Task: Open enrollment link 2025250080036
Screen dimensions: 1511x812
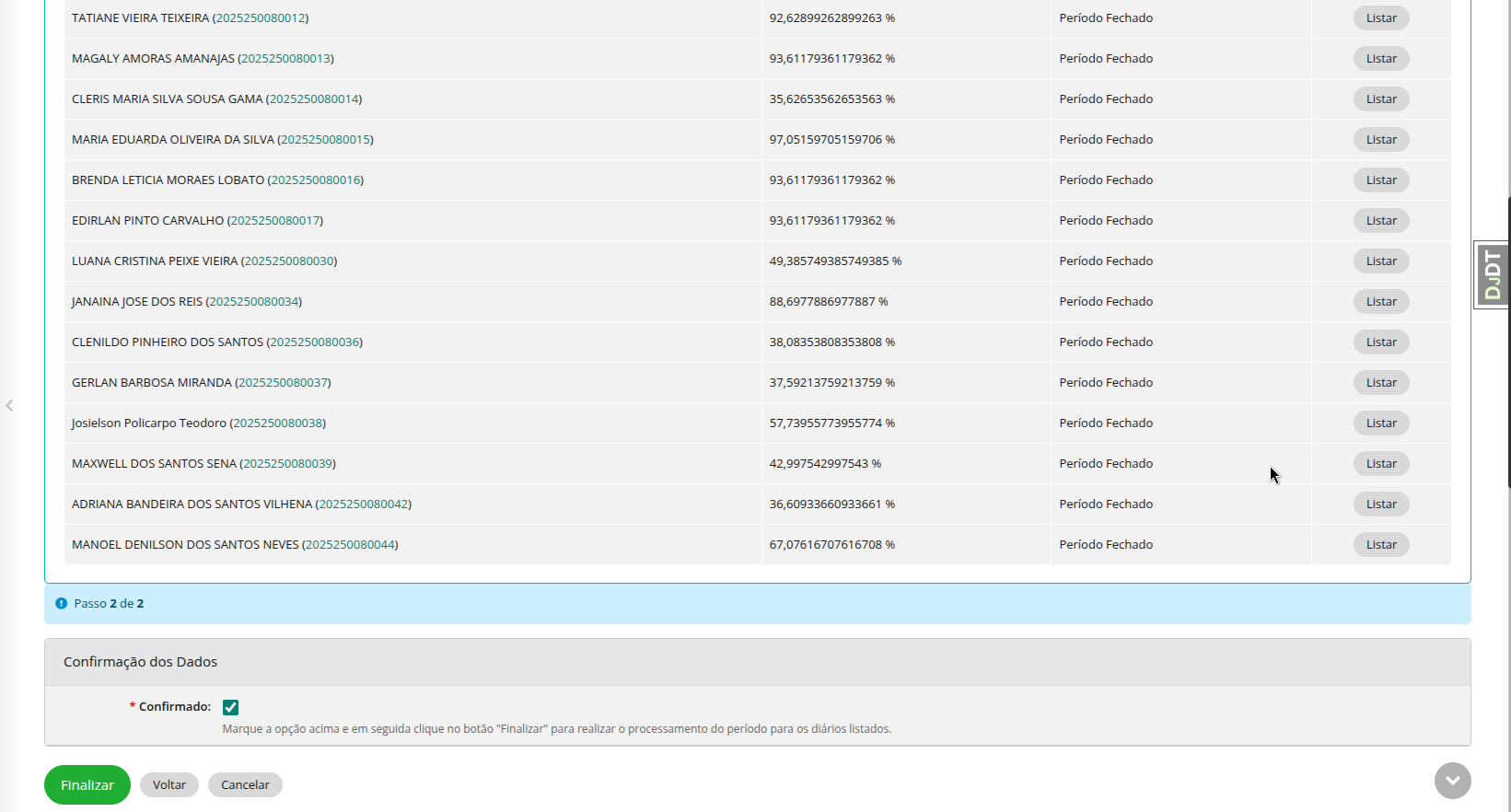Action: pyautogui.click(x=315, y=342)
